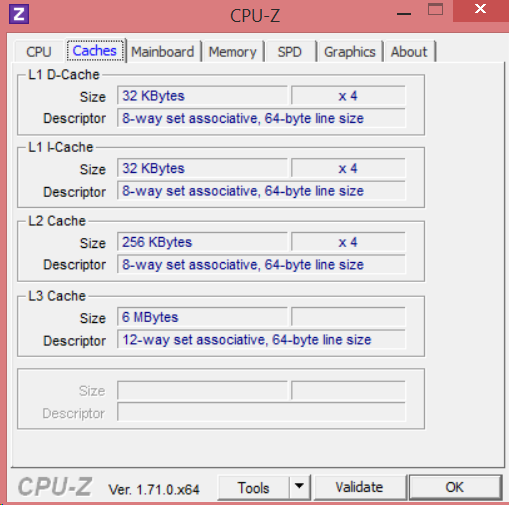The height and width of the screenshot is (505, 509).
Task: Open the About tab
Action: (x=409, y=52)
